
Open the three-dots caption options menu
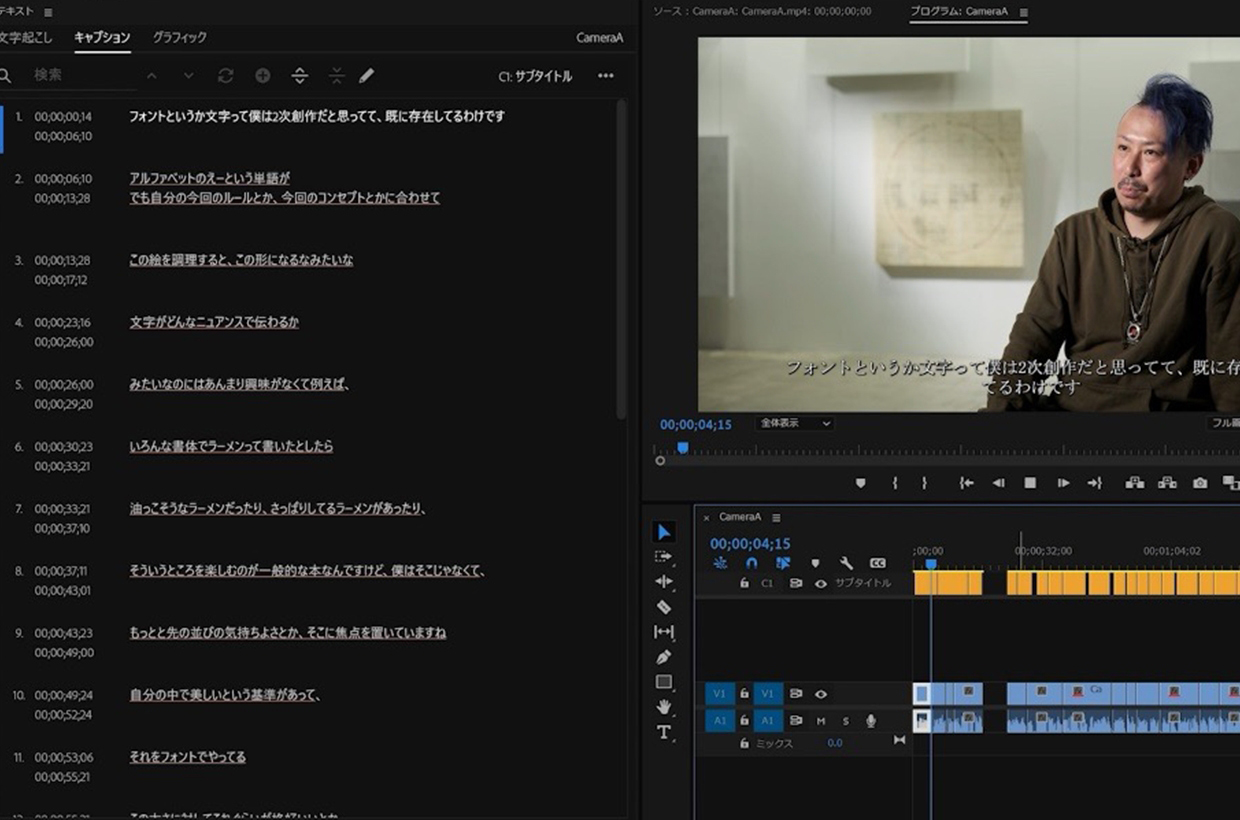point(606,76)
